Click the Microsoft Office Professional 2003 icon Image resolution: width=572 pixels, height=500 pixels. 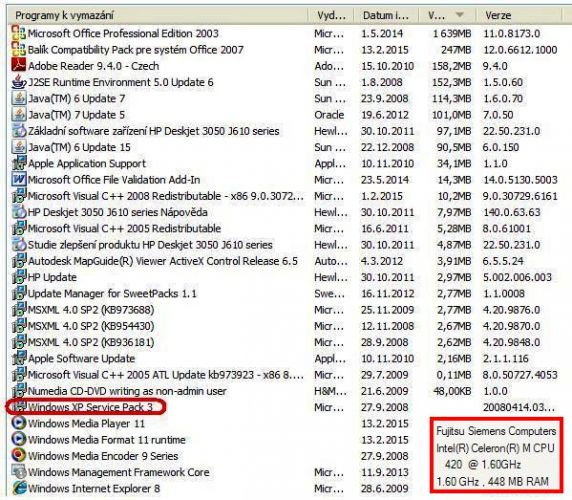click(x=19, y=33)
